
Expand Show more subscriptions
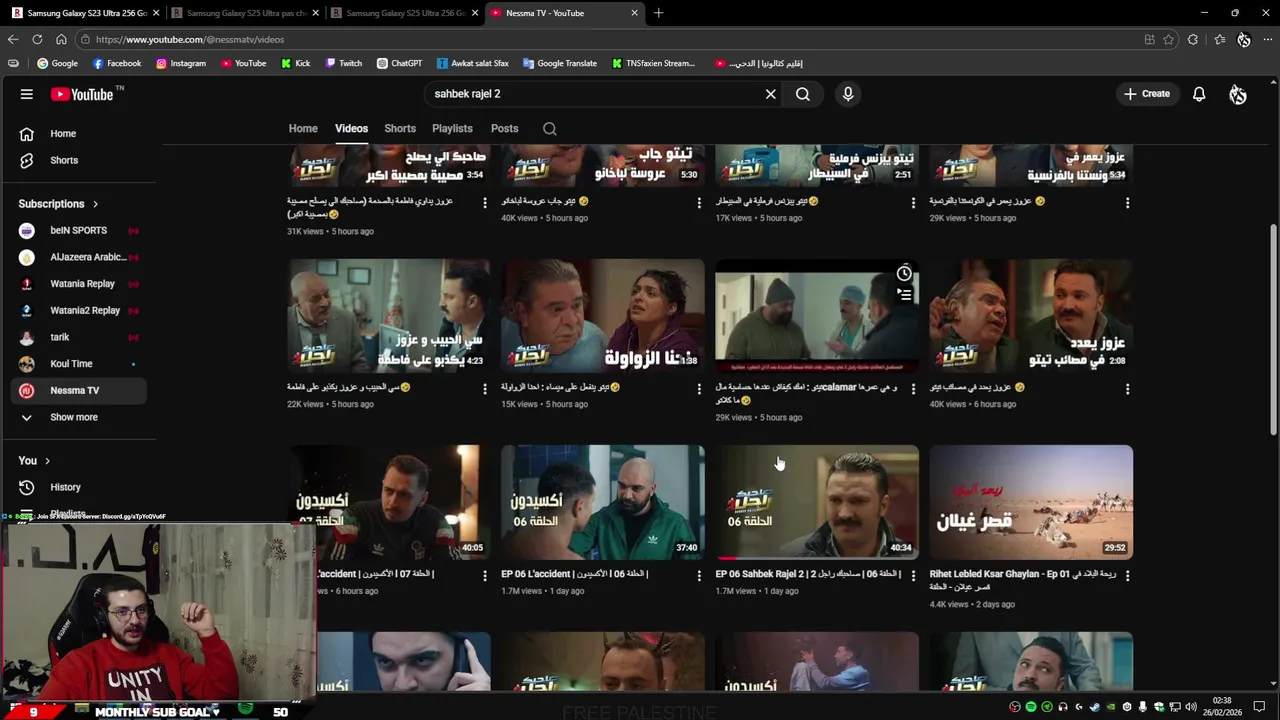click(79, 417)
